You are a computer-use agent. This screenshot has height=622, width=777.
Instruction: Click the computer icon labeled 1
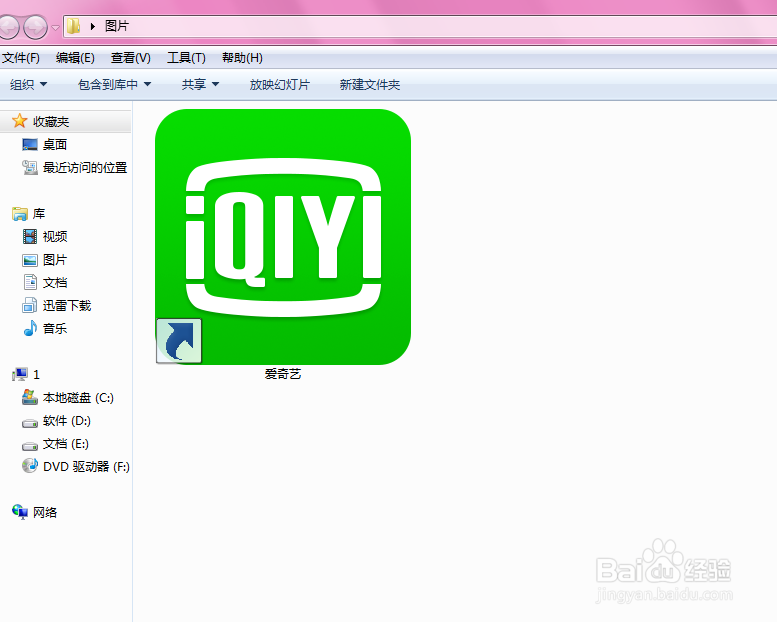20,374
